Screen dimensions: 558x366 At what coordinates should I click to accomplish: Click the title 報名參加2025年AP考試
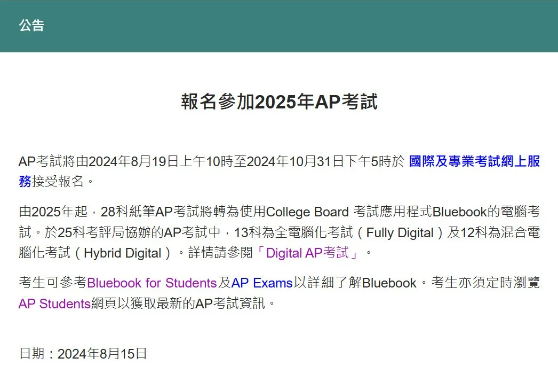tap(279, 102)
